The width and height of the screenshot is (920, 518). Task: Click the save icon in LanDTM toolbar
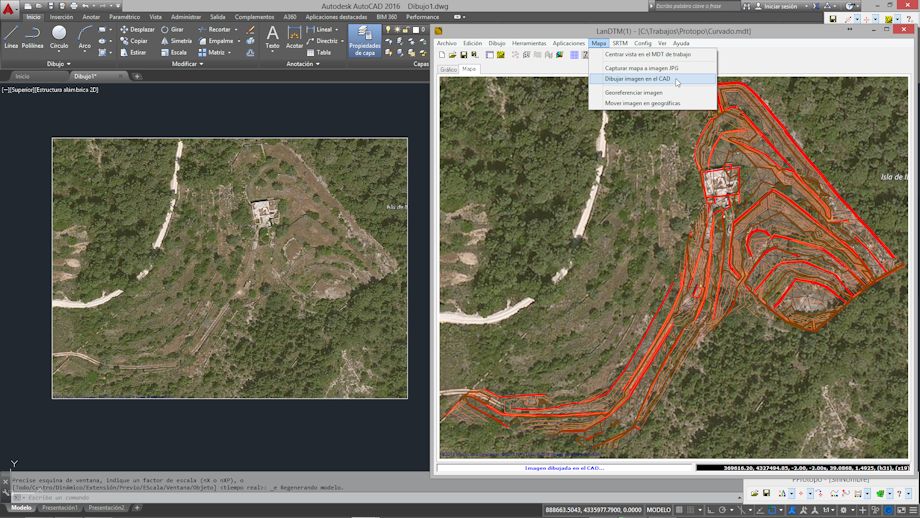[464, 55]
